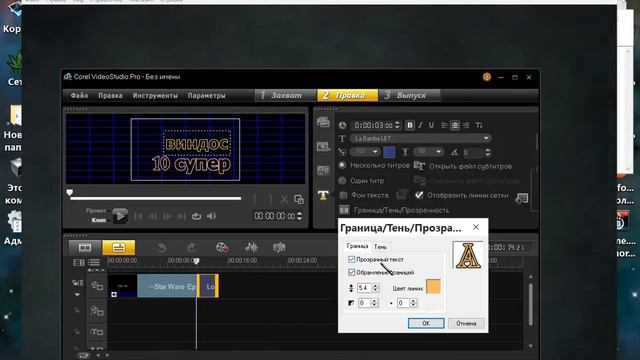Open auto music tool

[x=279, y=247]
